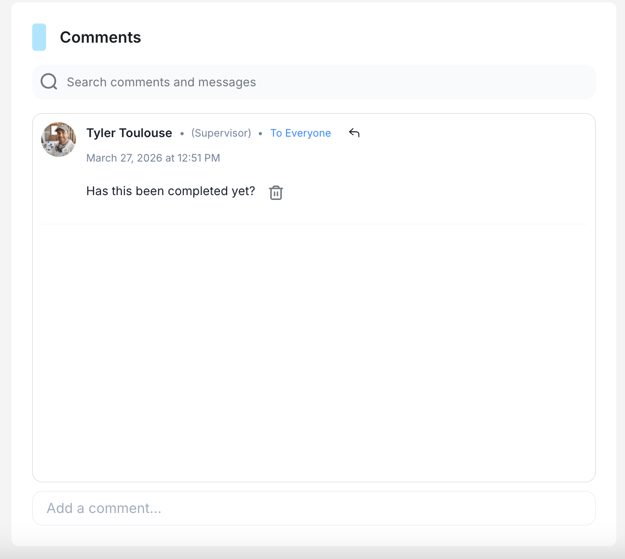This screenshot has height=559, width=625.
Task: Click the March 27, 2026 timestamp
Action: point(153,158)
